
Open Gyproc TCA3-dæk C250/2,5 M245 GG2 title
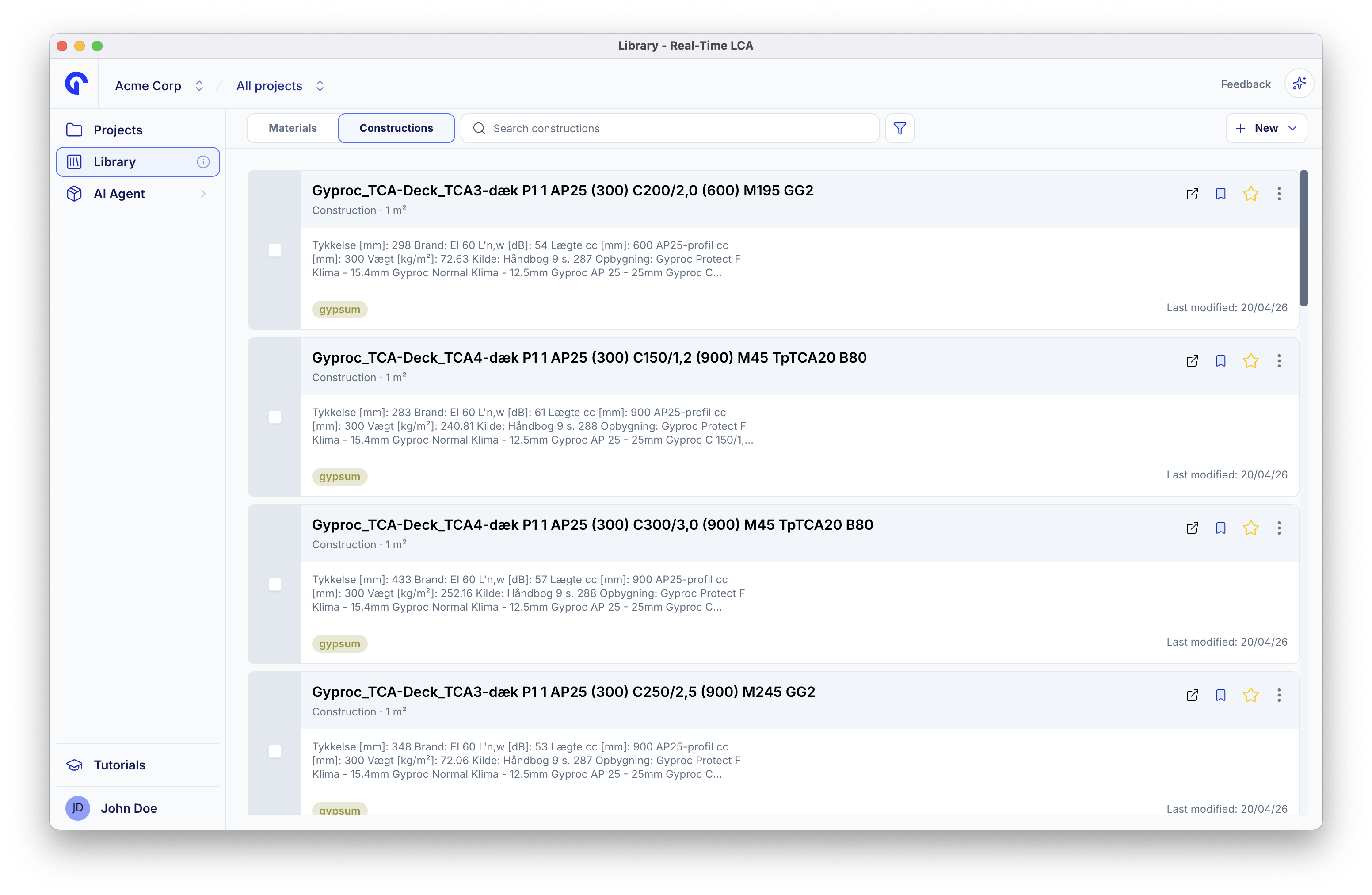pyautogui.click(x=563, y=692)
